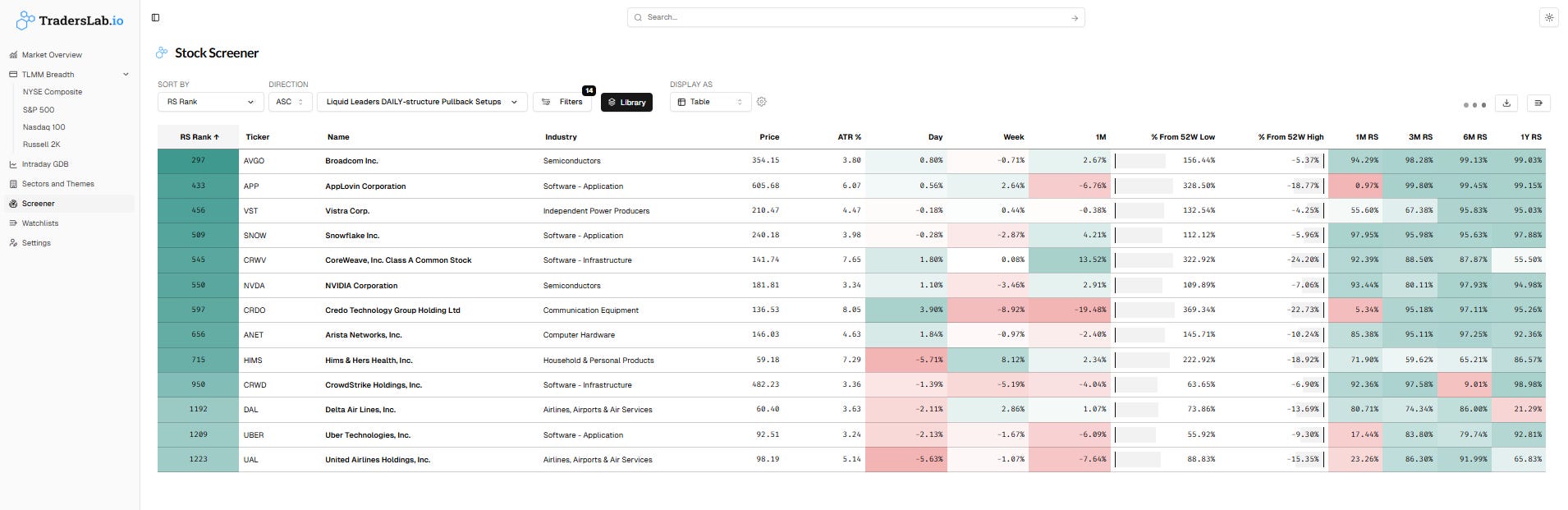Open the Filters button

click(x=562, y=102)
